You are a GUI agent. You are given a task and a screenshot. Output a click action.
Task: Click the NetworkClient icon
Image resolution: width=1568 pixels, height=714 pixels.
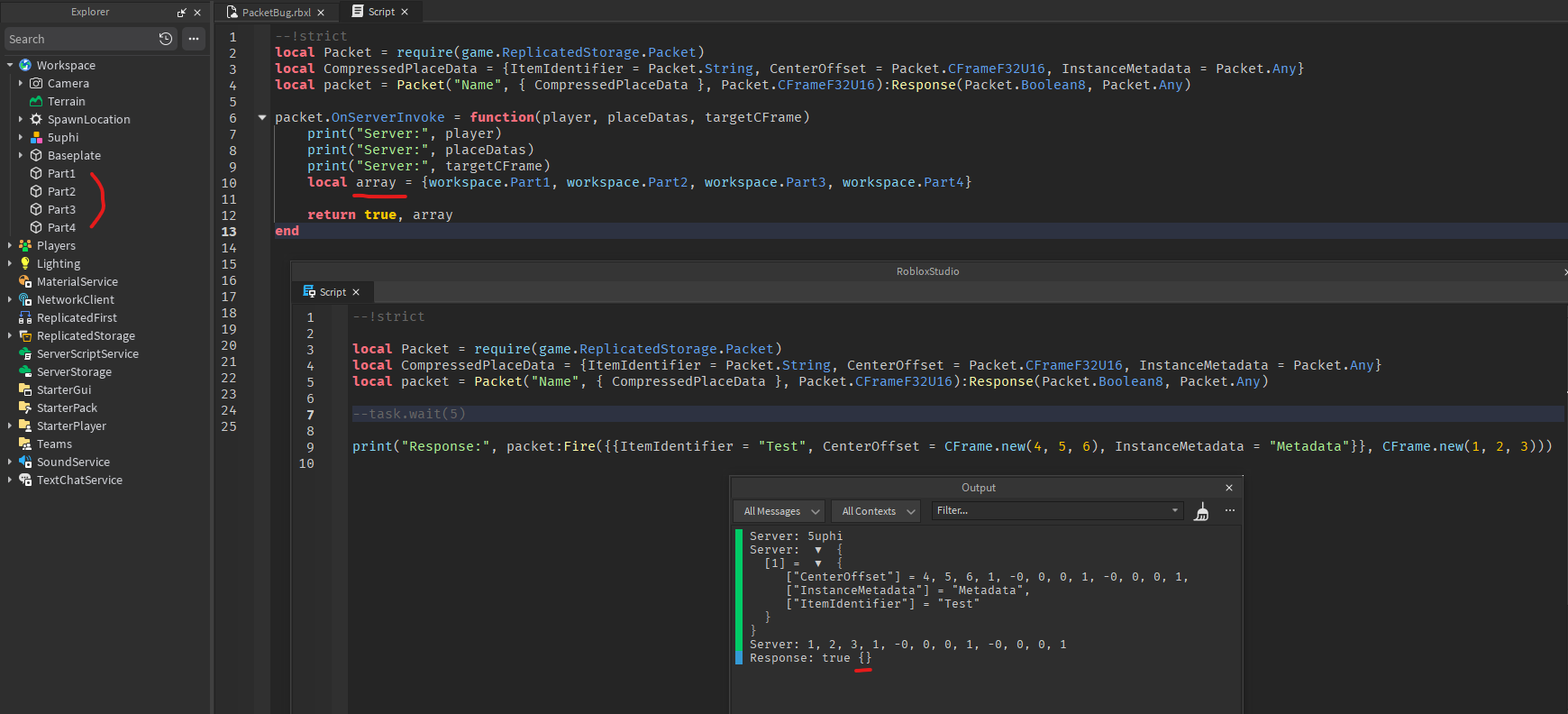point(25,299)
